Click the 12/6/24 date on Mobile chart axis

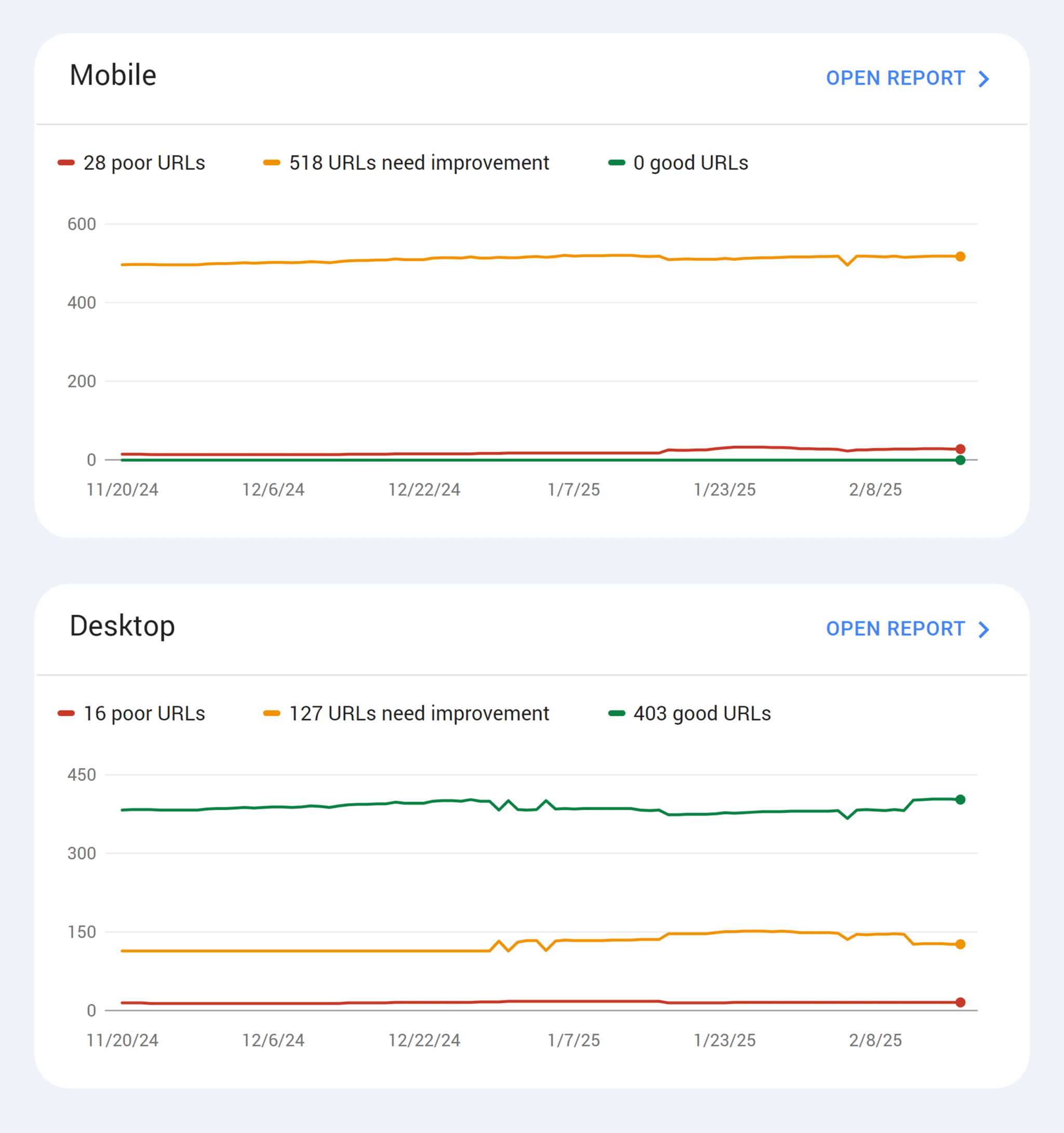click(273, 489)
